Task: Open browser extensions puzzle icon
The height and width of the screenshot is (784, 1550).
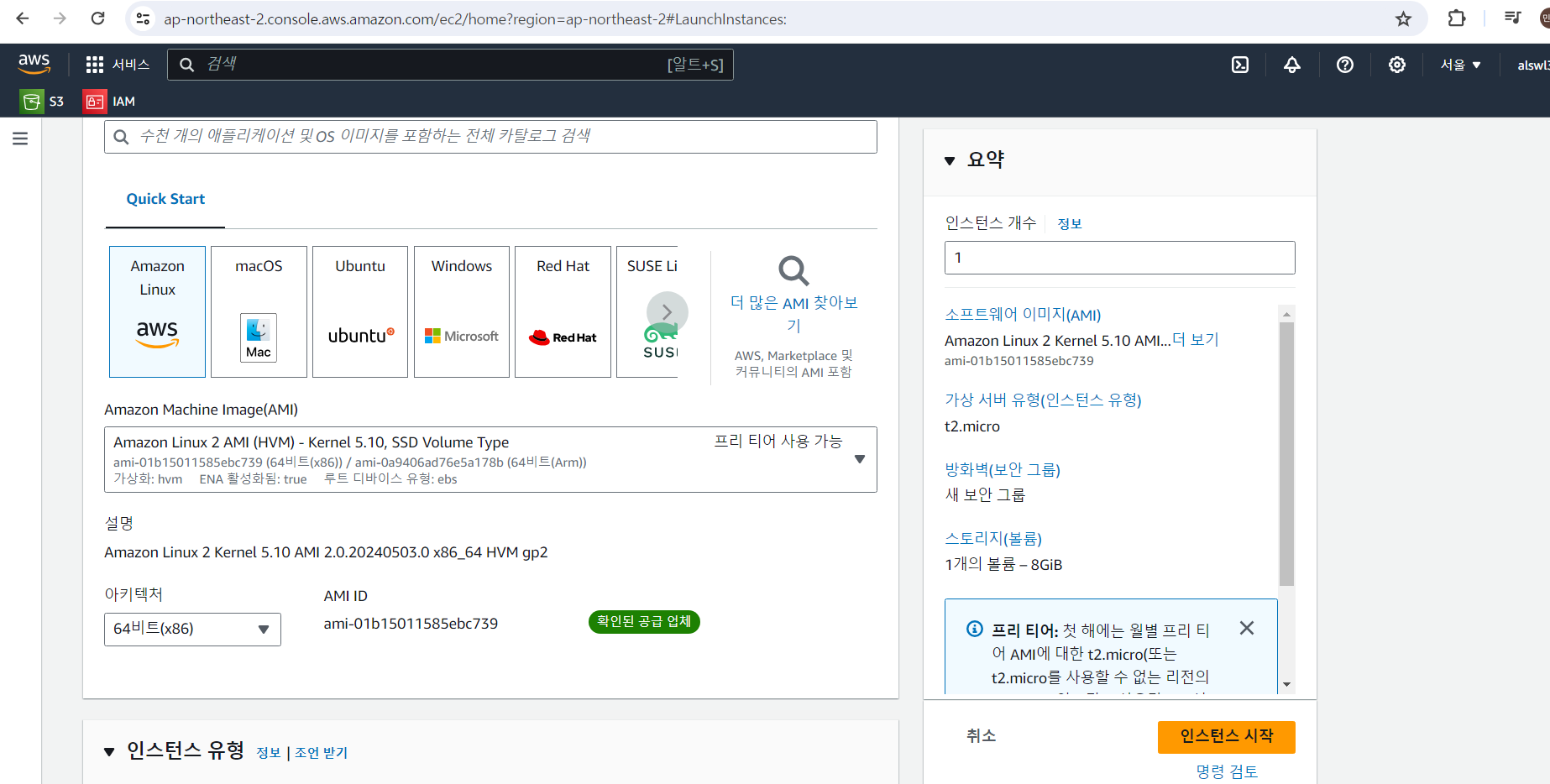Action: point(1457,18)
